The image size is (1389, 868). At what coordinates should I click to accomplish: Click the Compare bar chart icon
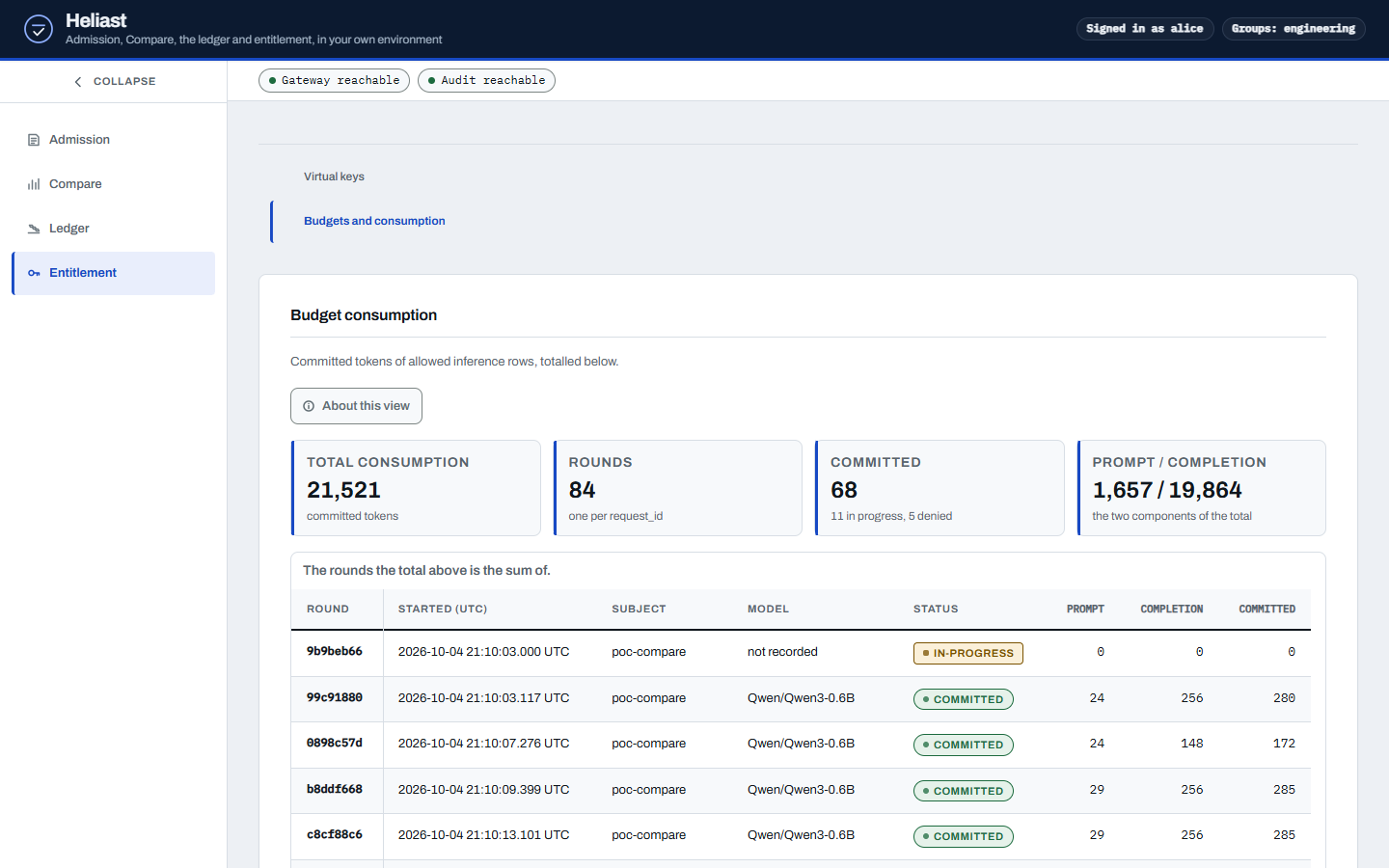(34, 184)
